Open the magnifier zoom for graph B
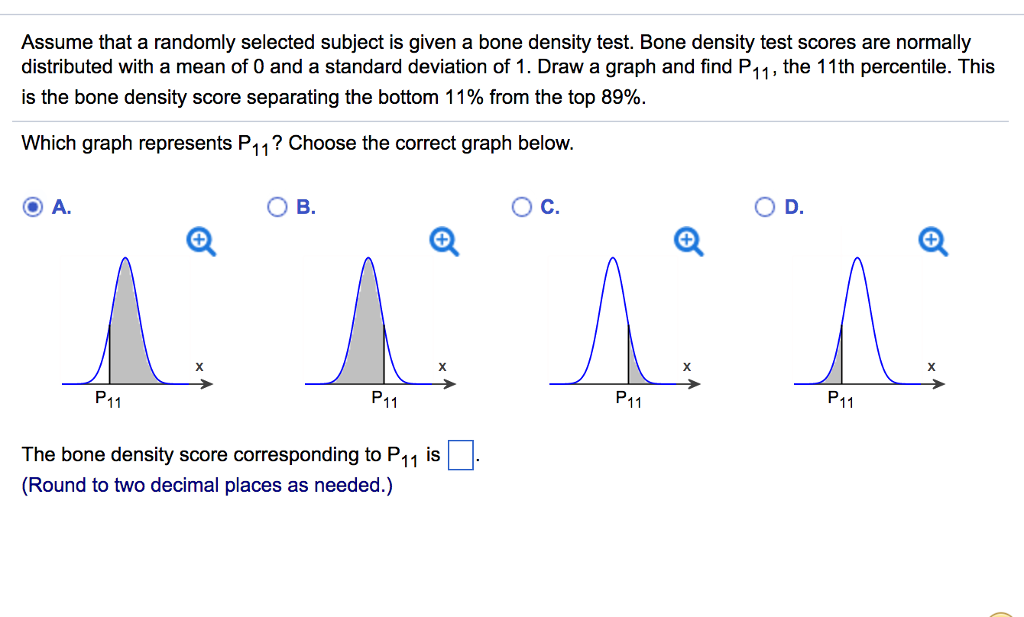1024x617 pixels. tap(443, 240)
